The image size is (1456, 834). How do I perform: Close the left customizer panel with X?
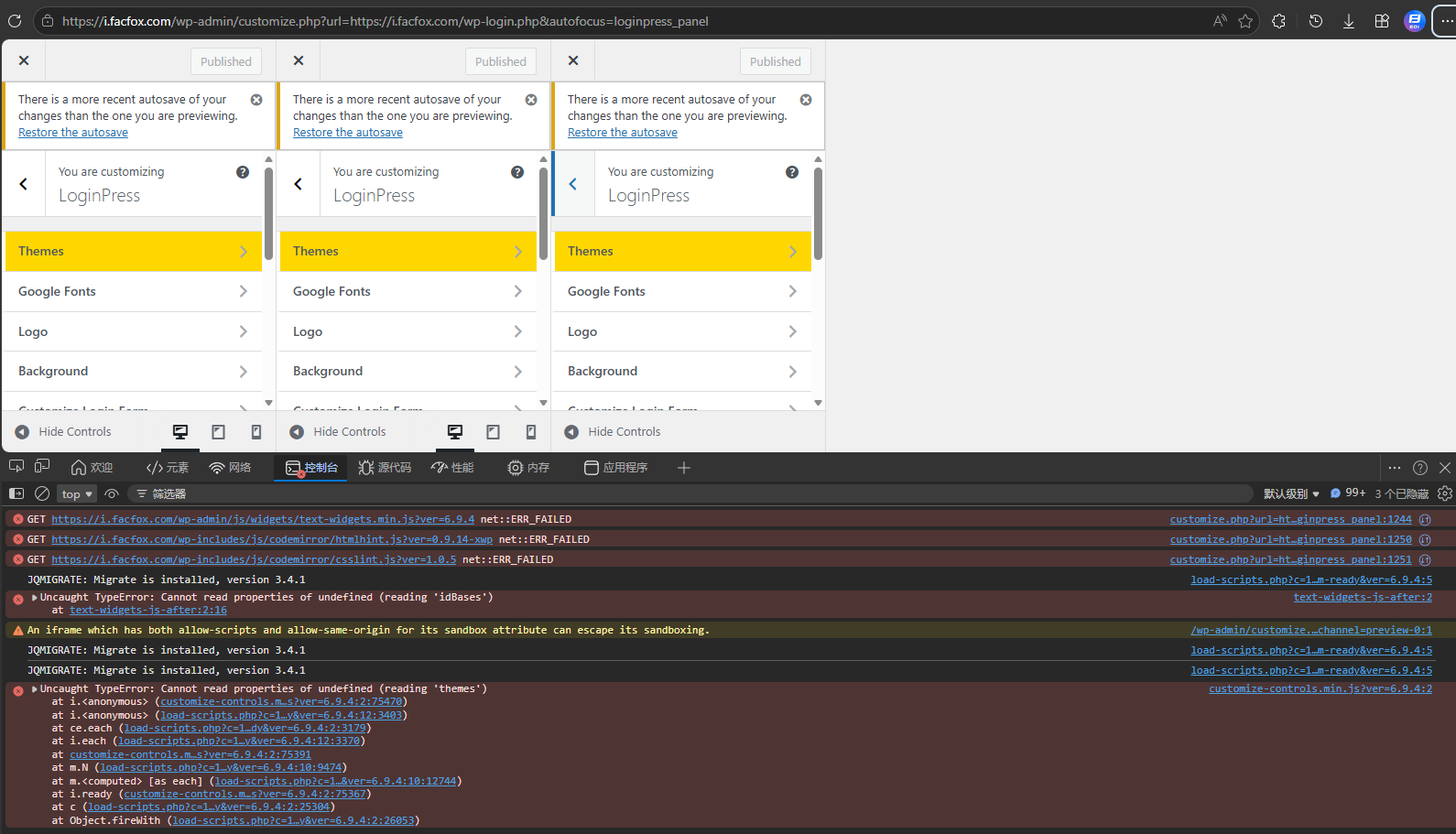pos(24,60)
